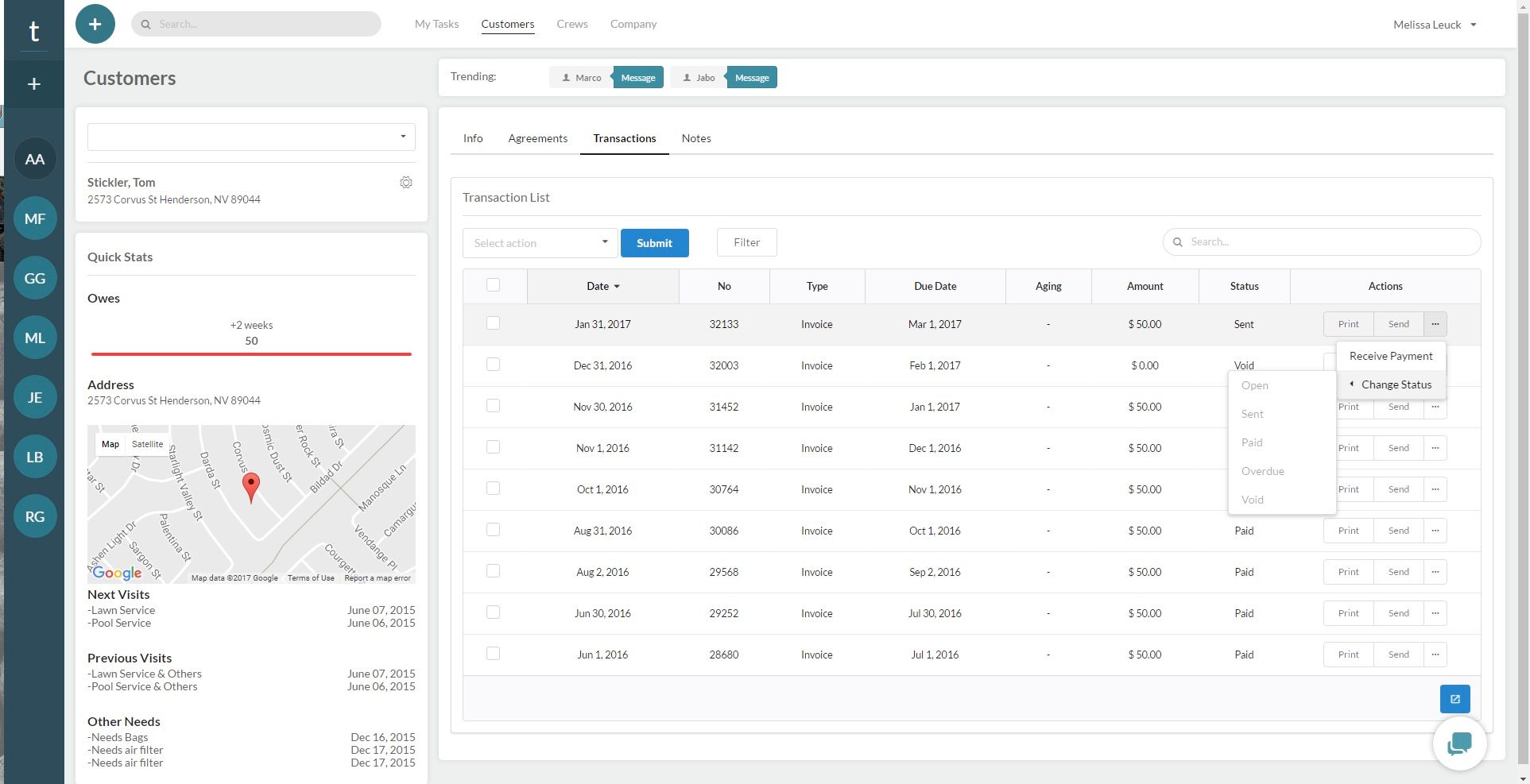Open Melissa Leuck user menu
This screenshot has height=784, width=1530.
(1435, 25)
